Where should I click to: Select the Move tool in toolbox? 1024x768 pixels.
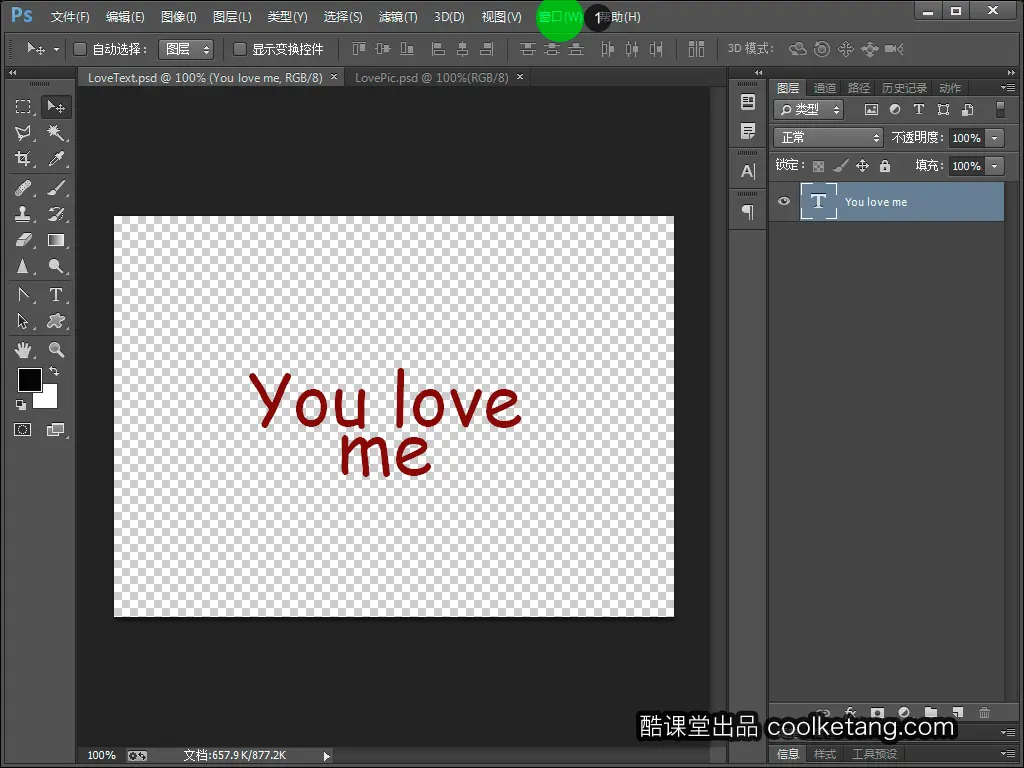56,106
